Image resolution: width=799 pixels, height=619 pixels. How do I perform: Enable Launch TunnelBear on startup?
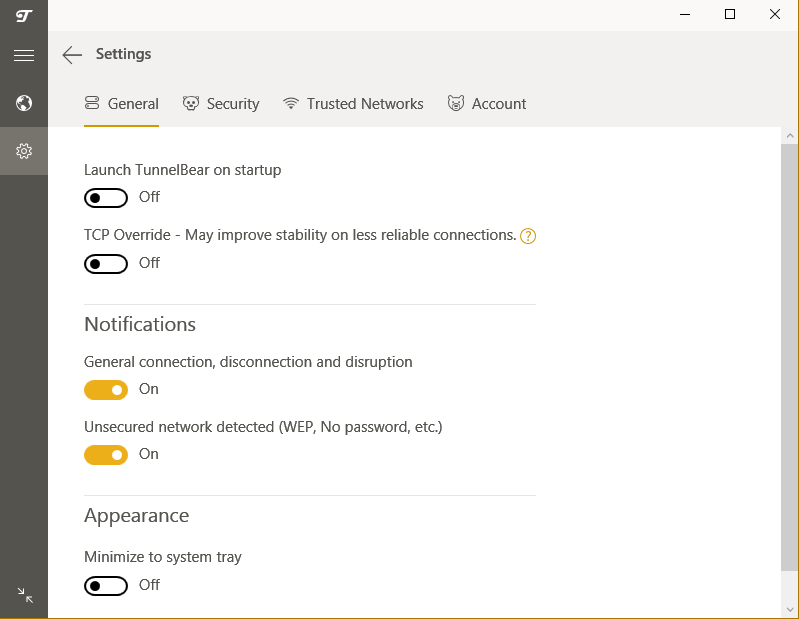pyautogui.click(x=106, y=198)
